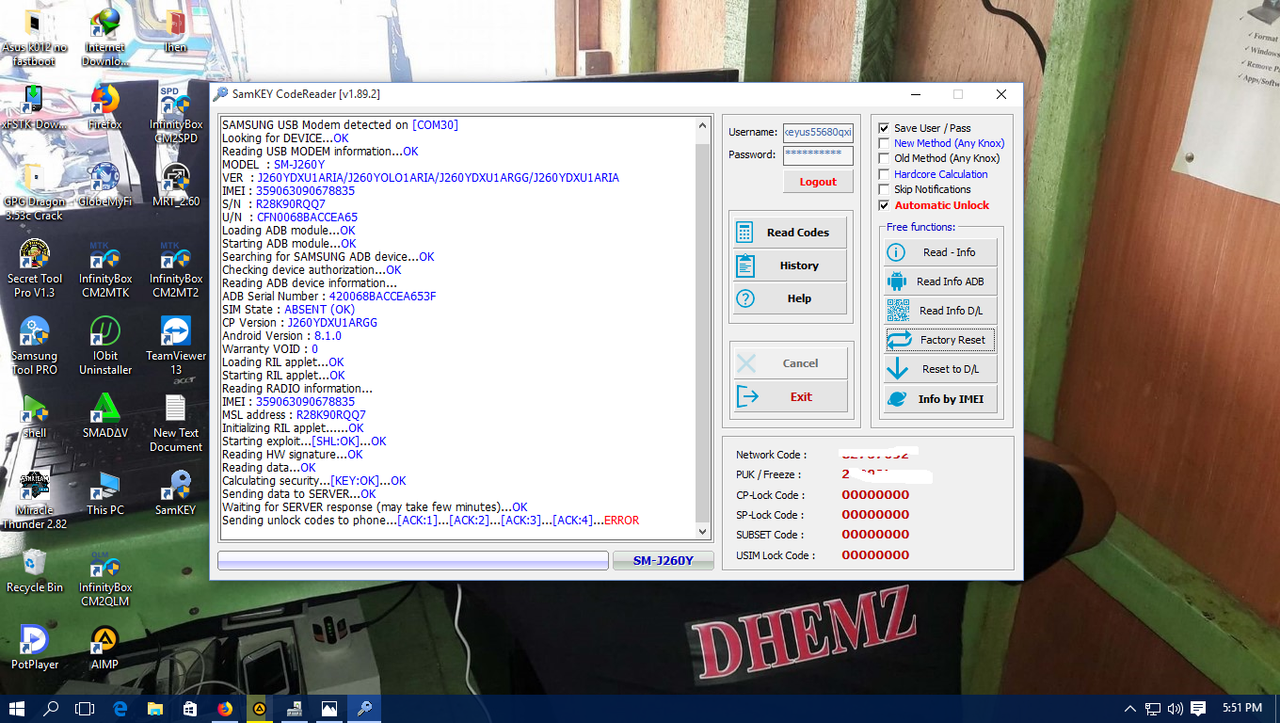Run the Read - Info free function
This screenshot has width=1280, height=723.
[x=940, y=252]
